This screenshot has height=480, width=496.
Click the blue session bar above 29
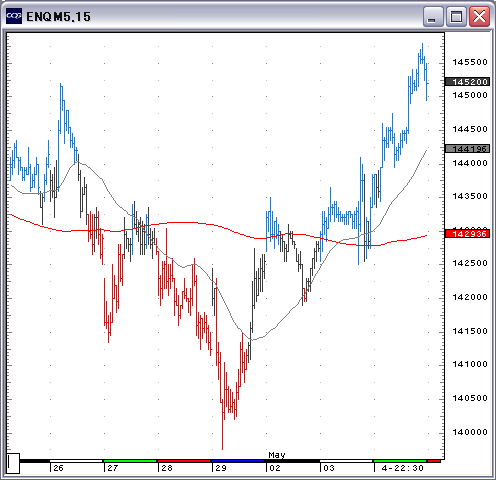coord(238,461)
